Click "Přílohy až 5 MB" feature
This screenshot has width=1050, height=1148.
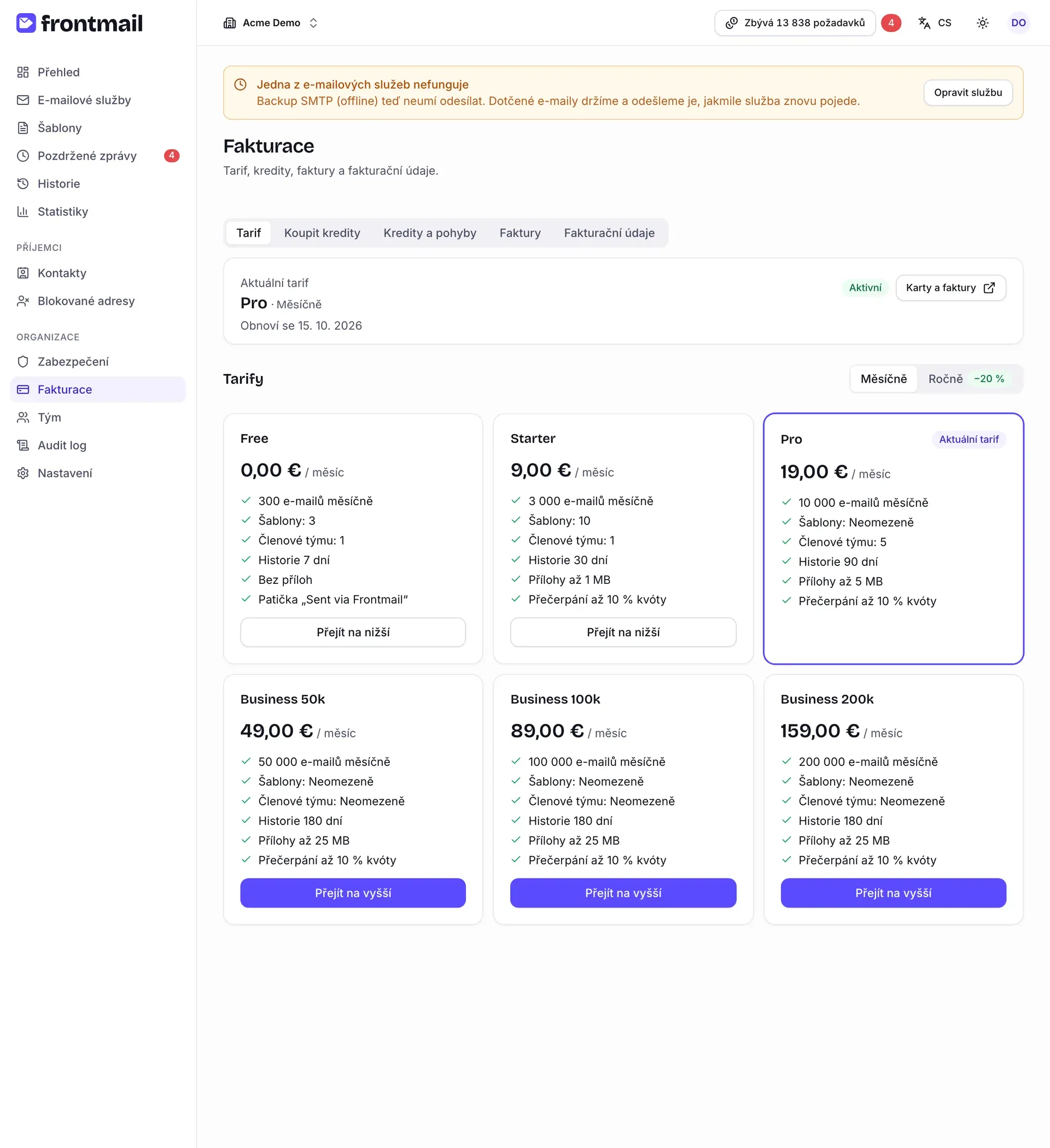pyautogui.click(x=841, y=582)
